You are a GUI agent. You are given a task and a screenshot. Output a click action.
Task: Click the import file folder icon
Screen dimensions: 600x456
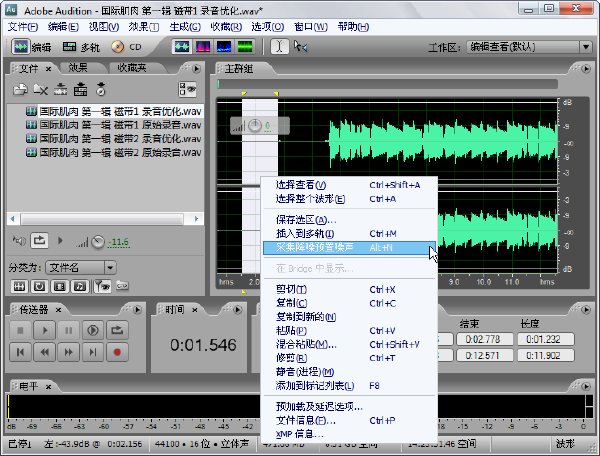point(20,90)
